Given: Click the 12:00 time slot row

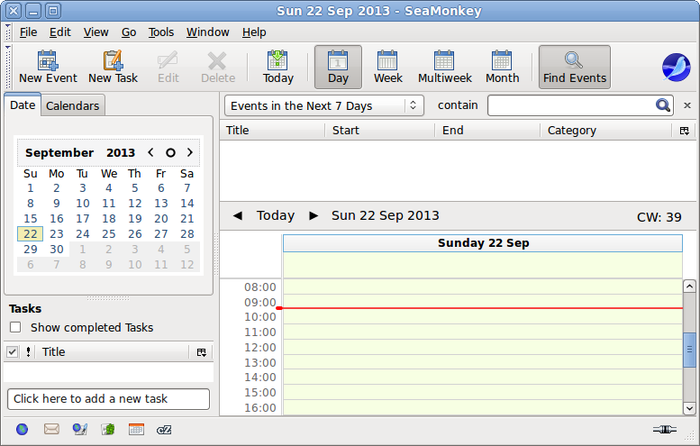Looking at the screenshot, I should tap(483, 347).
